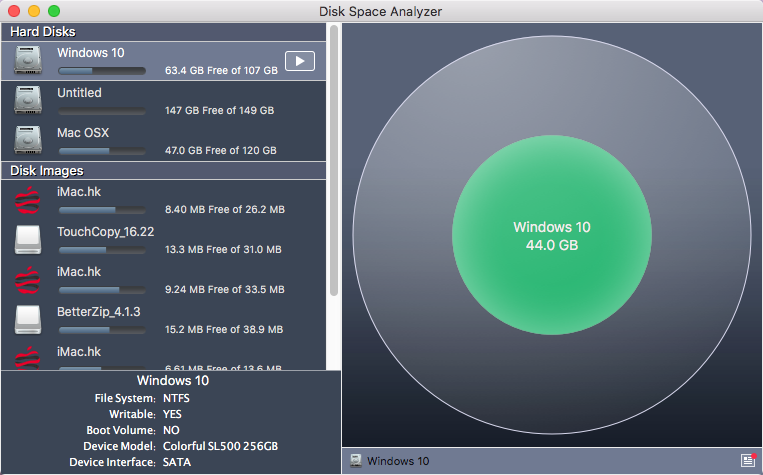Image resolution: width=763 pixels, height=475 pixels.
Task: Click the Colorful SL500 256GB device model
Action: [220, 446]
